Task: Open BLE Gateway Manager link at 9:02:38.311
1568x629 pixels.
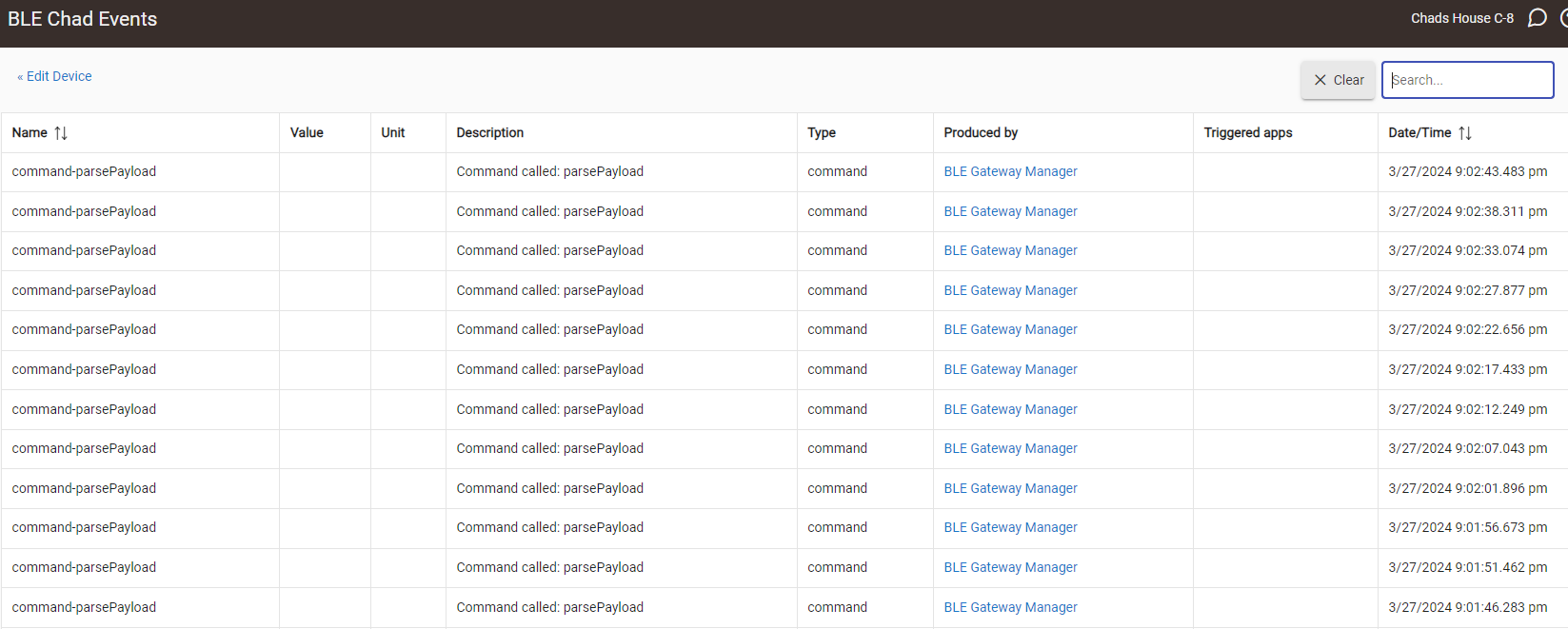Action: [1010, 211]
